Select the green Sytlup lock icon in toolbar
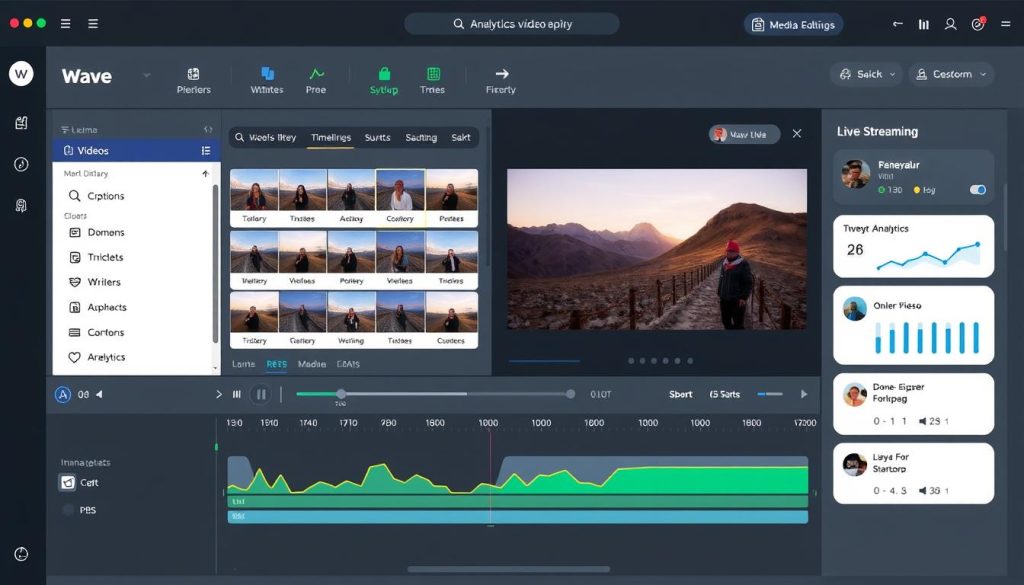Screen dimensions: 1024x585 (384, 74)
